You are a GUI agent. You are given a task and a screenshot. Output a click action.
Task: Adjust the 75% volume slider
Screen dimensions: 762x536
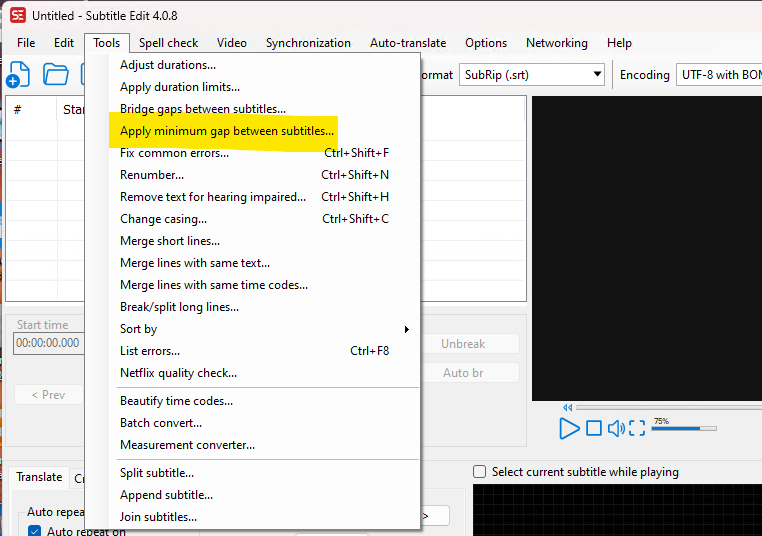point(684,428)
